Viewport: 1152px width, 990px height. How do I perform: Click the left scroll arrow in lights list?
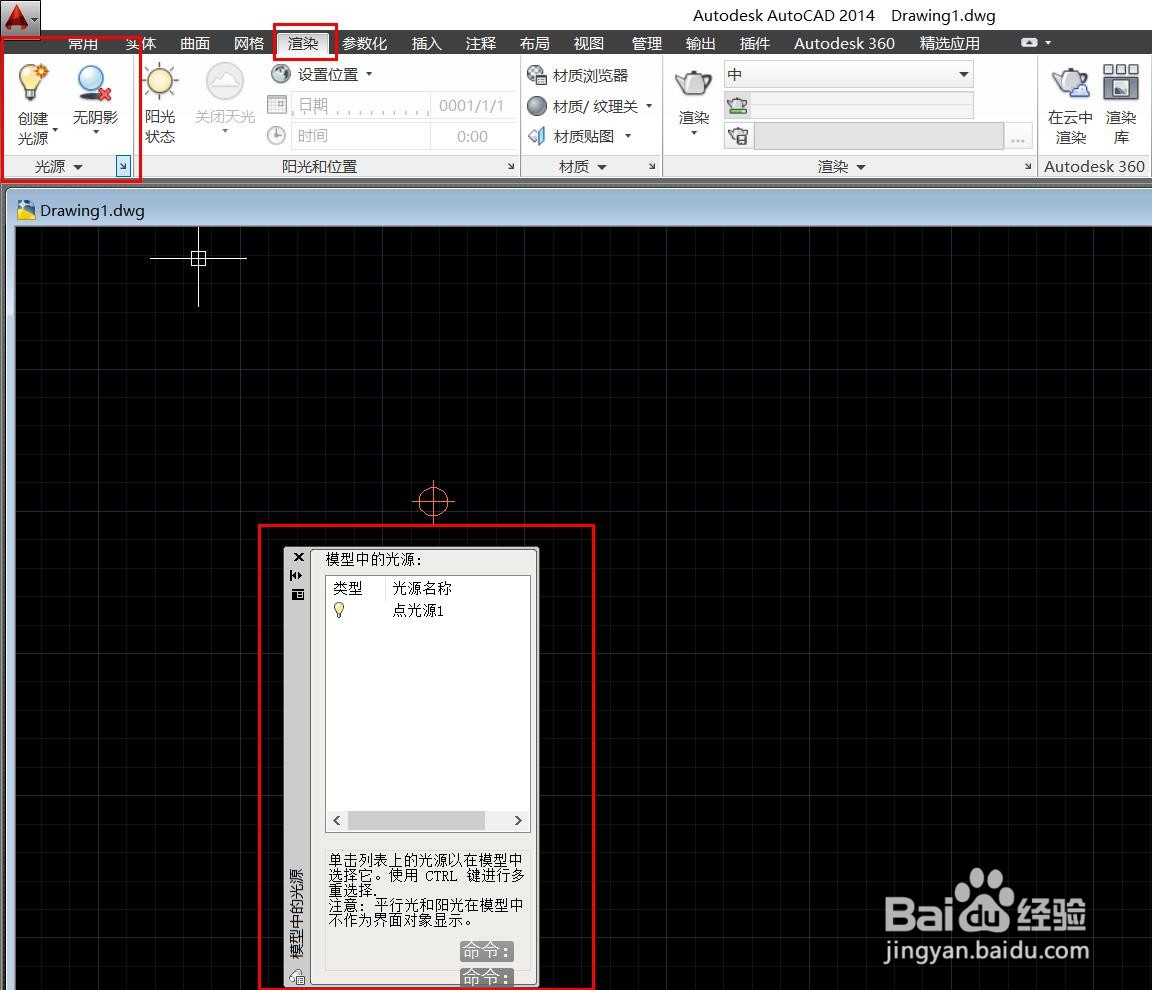[336, 820]
